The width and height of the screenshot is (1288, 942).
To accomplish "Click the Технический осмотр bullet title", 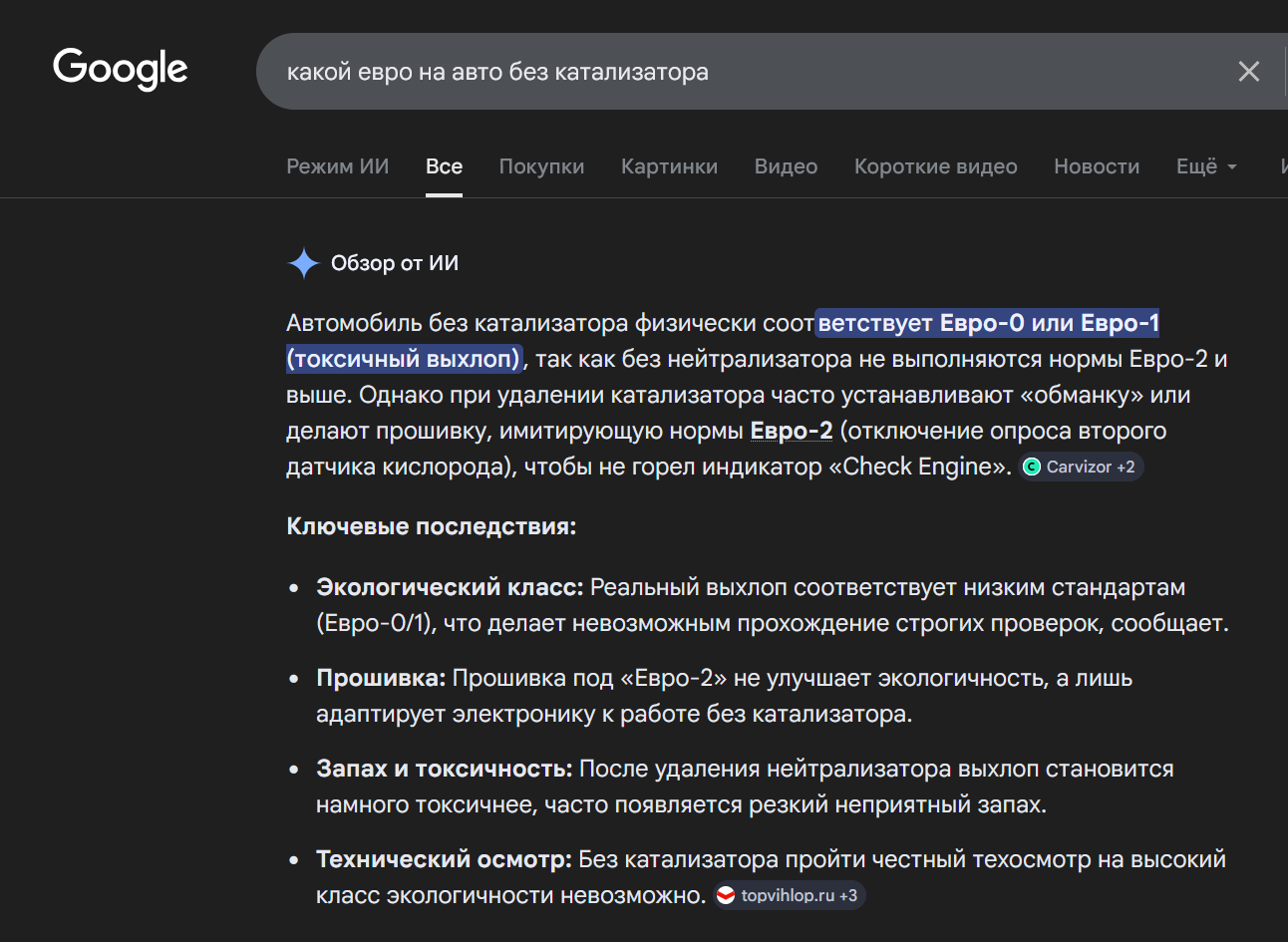I will 444,859.
